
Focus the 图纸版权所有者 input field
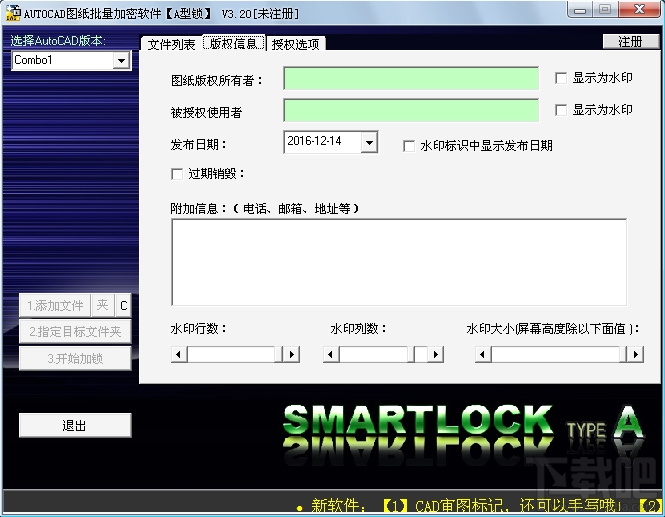(411, 78)
